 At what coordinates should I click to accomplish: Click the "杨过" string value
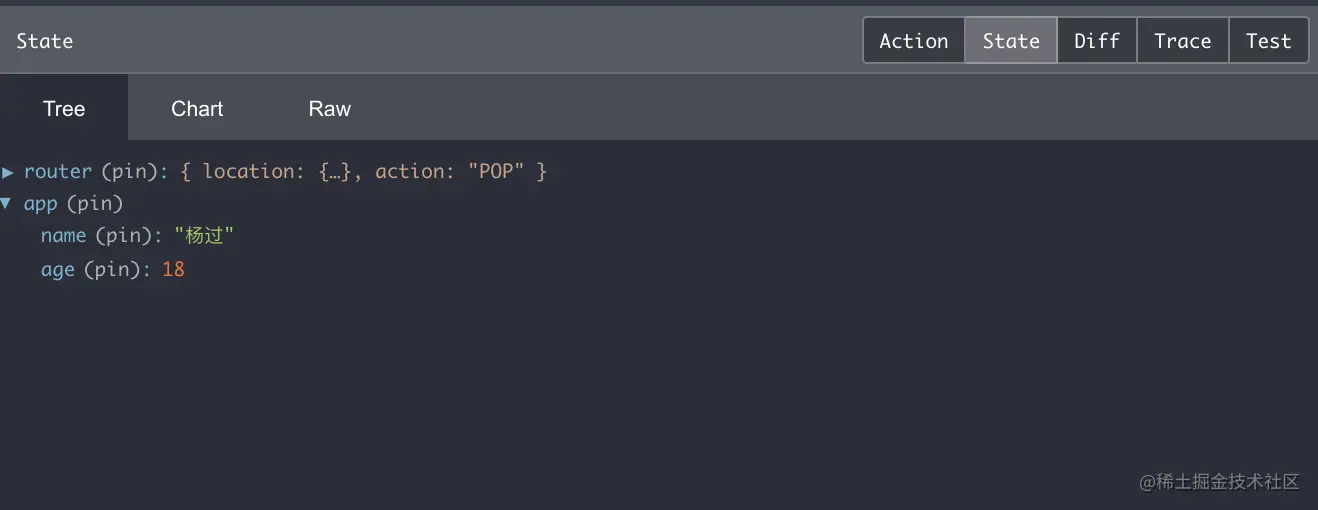point(204,236)
